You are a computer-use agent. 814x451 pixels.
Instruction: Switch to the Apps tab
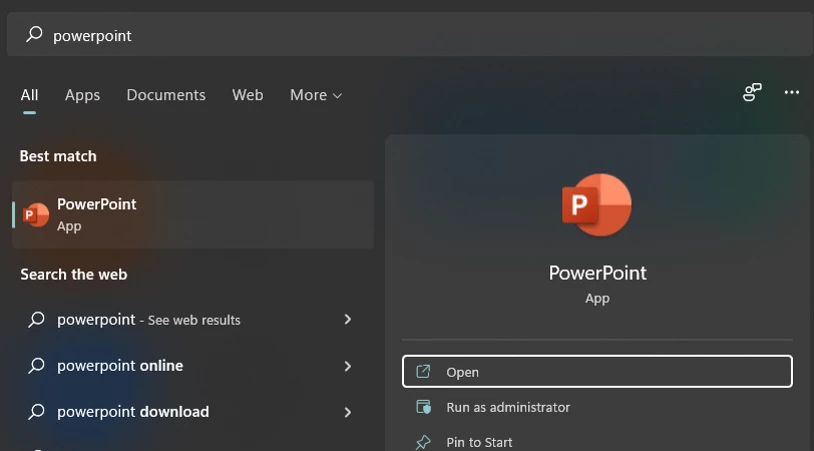[83, 95]
